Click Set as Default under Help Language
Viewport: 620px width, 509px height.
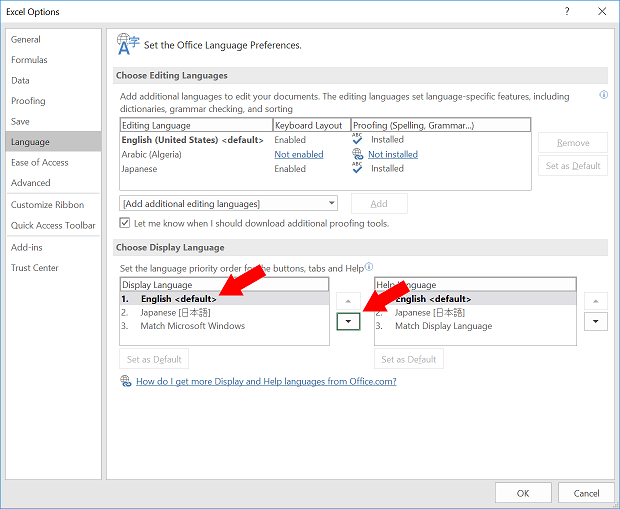tap(408, 360)
